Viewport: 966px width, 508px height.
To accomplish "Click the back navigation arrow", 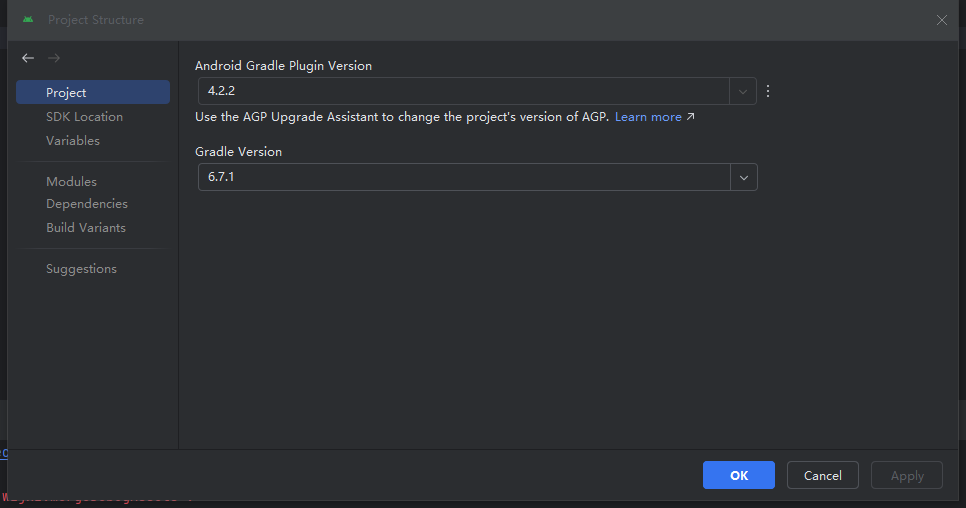I will click(28, 59).
